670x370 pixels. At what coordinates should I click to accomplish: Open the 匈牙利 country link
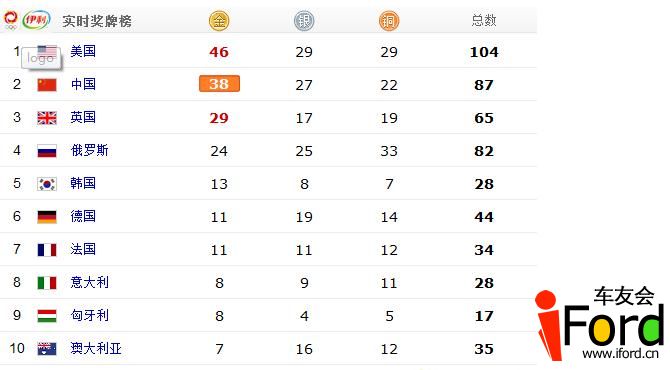pyautogui.click(x=89, y=315)
